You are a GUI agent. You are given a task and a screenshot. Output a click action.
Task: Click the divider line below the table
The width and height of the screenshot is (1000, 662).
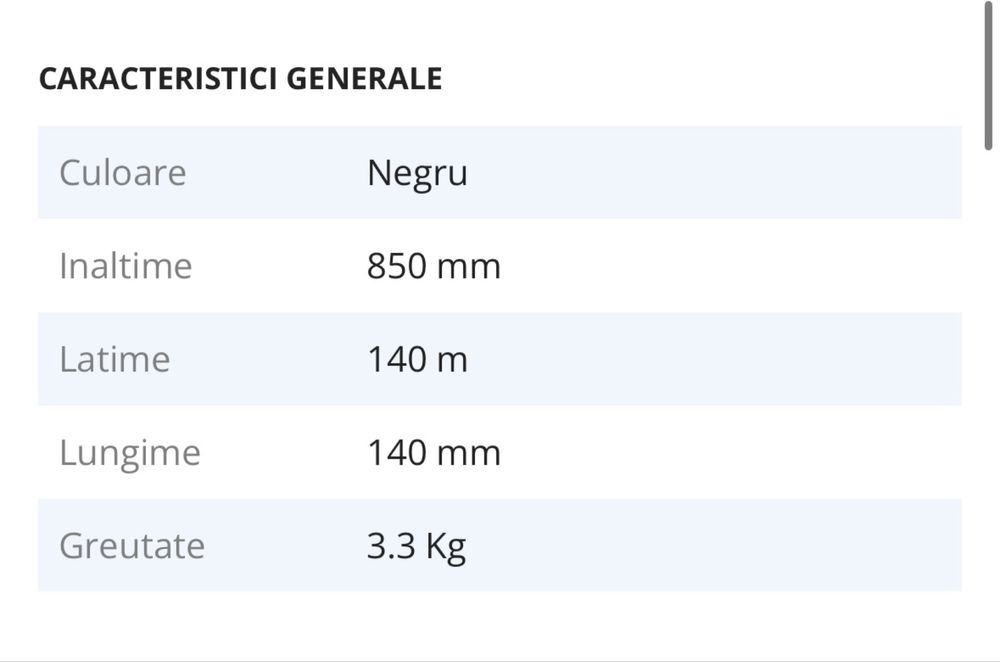[x=500, y=660]
